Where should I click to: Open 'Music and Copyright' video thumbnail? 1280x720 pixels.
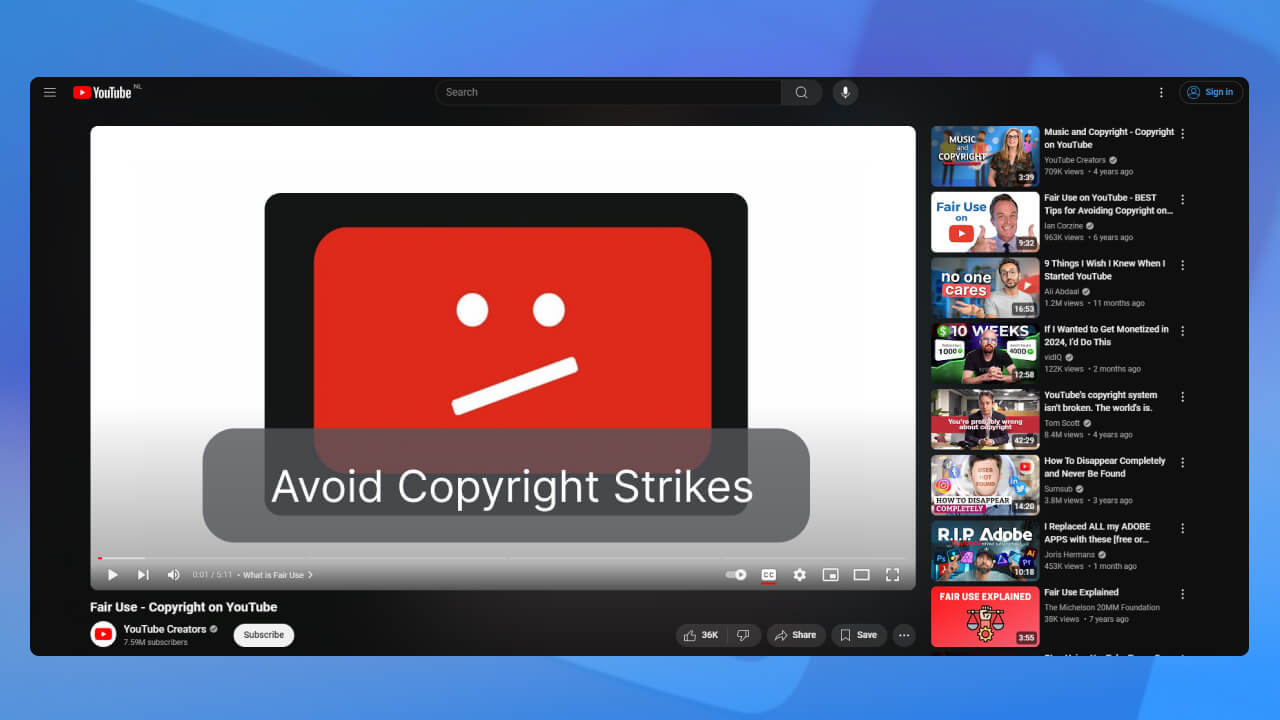tap(985, 156)
